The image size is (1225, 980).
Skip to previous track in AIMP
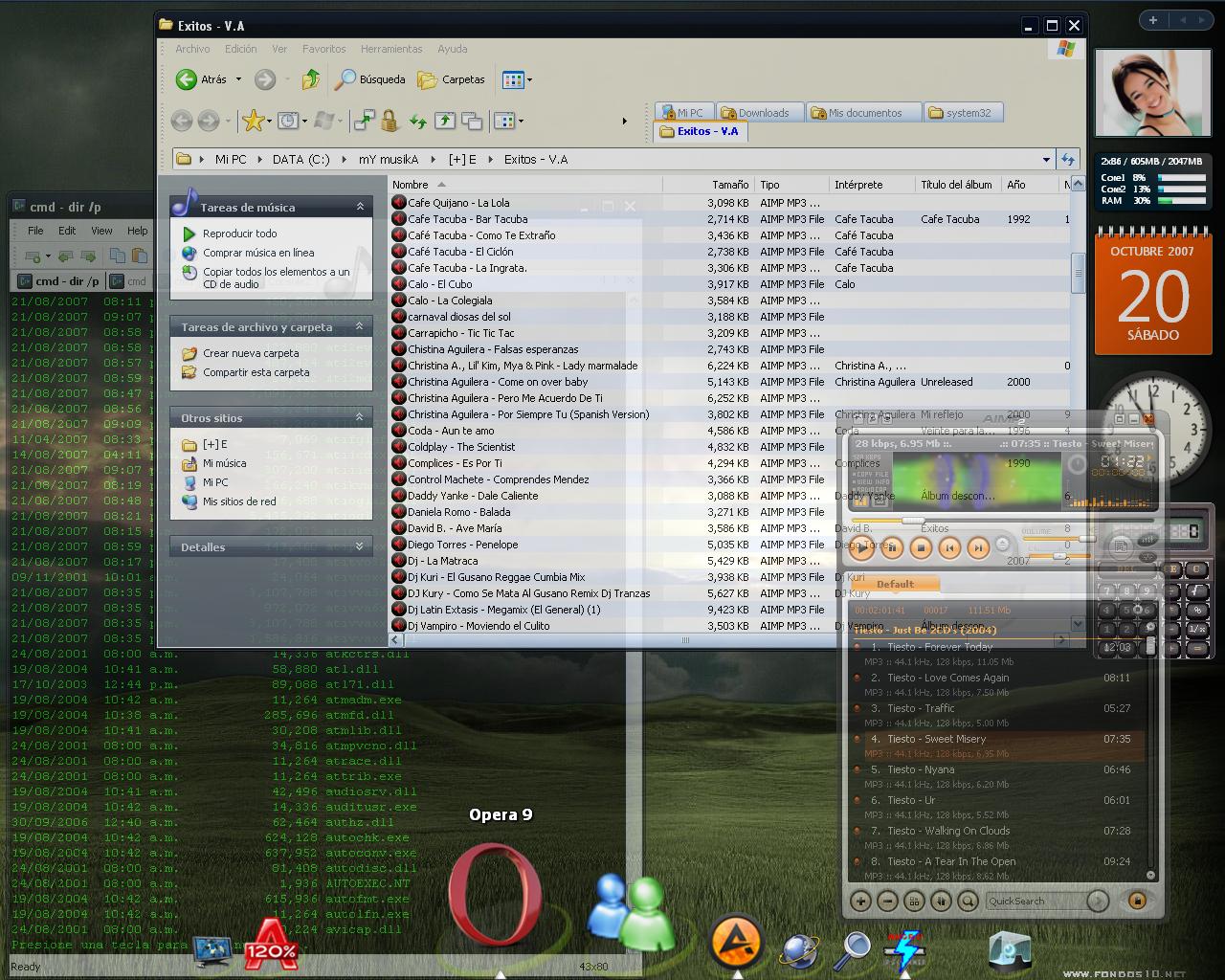(949, 547)
